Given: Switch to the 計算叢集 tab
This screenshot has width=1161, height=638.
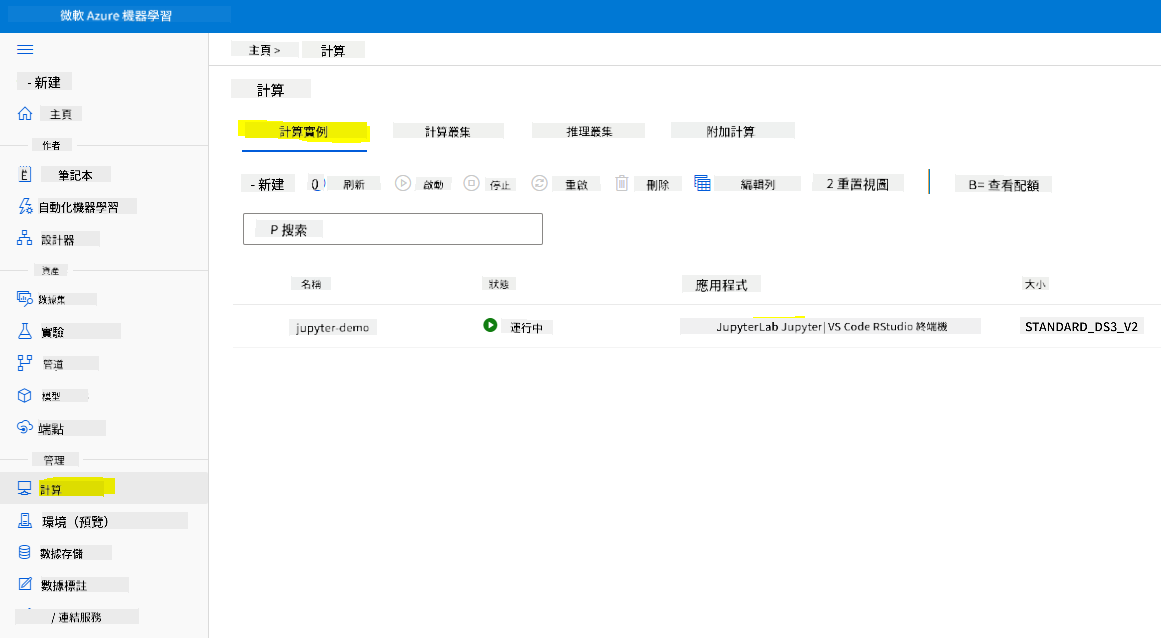Looking at the screenshot, I should pos(448,131).
